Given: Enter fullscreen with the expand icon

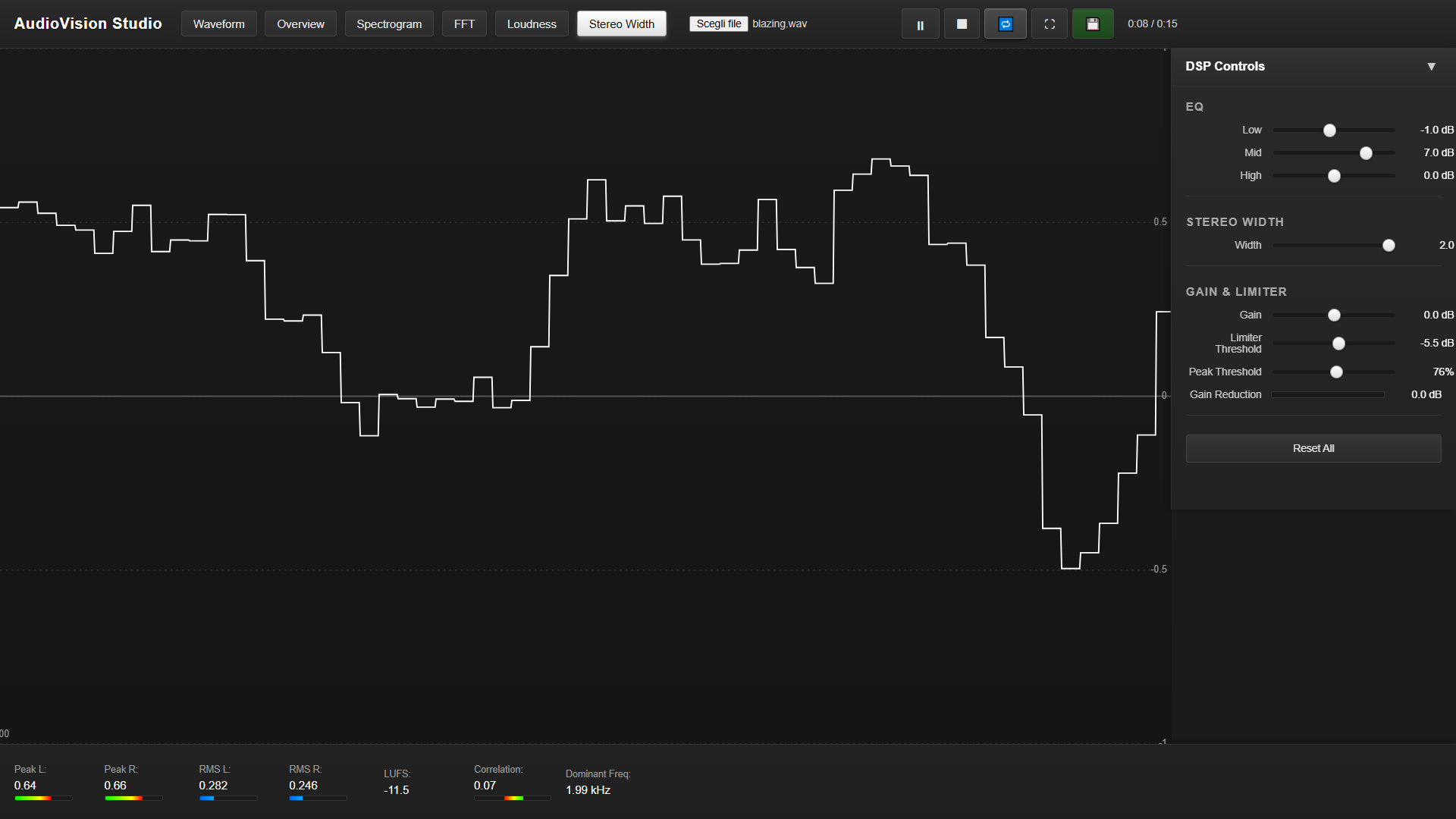Looking at the screenshot, I should click(x=1050, y=24).
